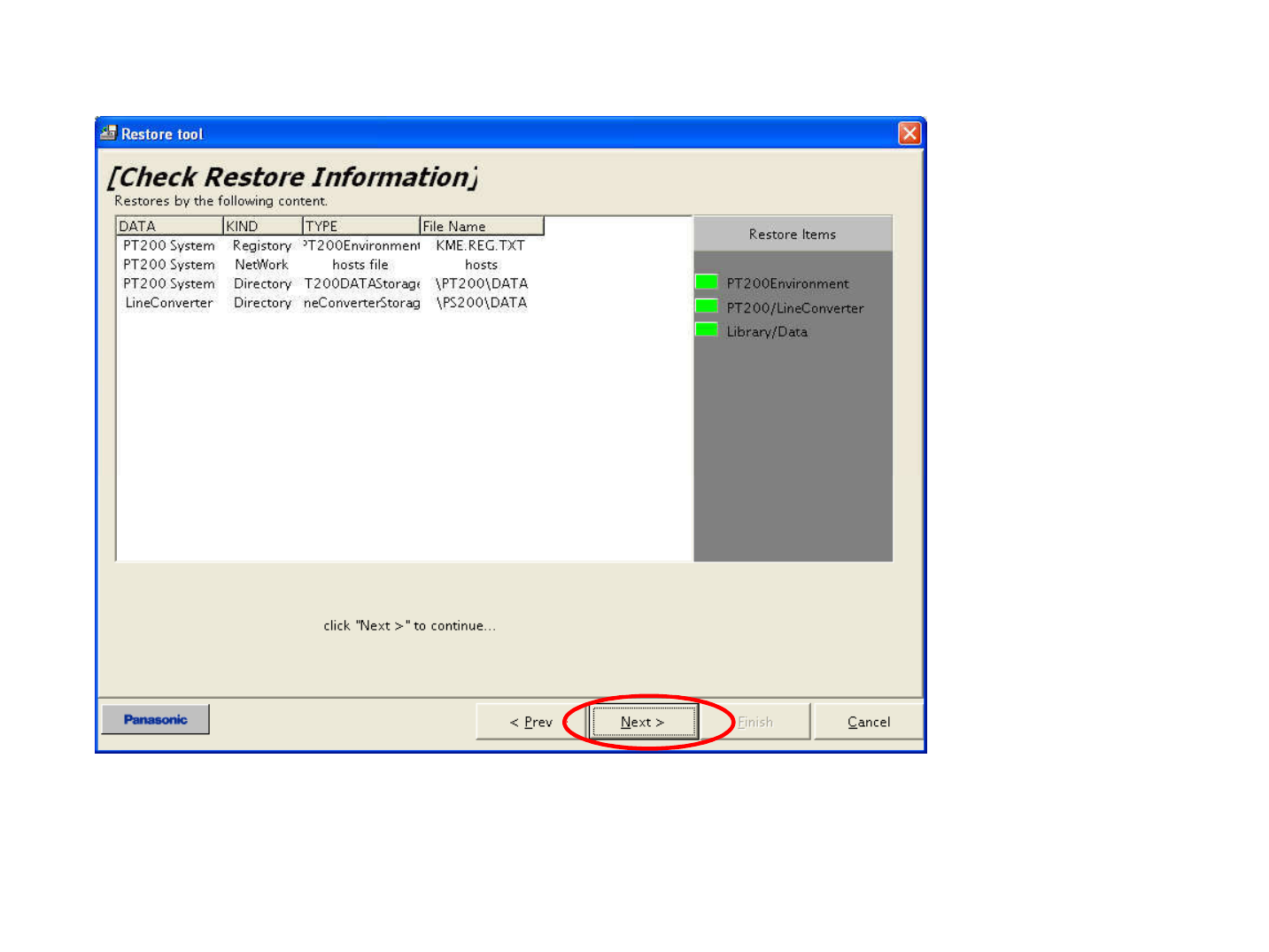Click the hosts file name cell
Image resolution: width=1269 pixels, height=952 pixels.
[481, 265]
